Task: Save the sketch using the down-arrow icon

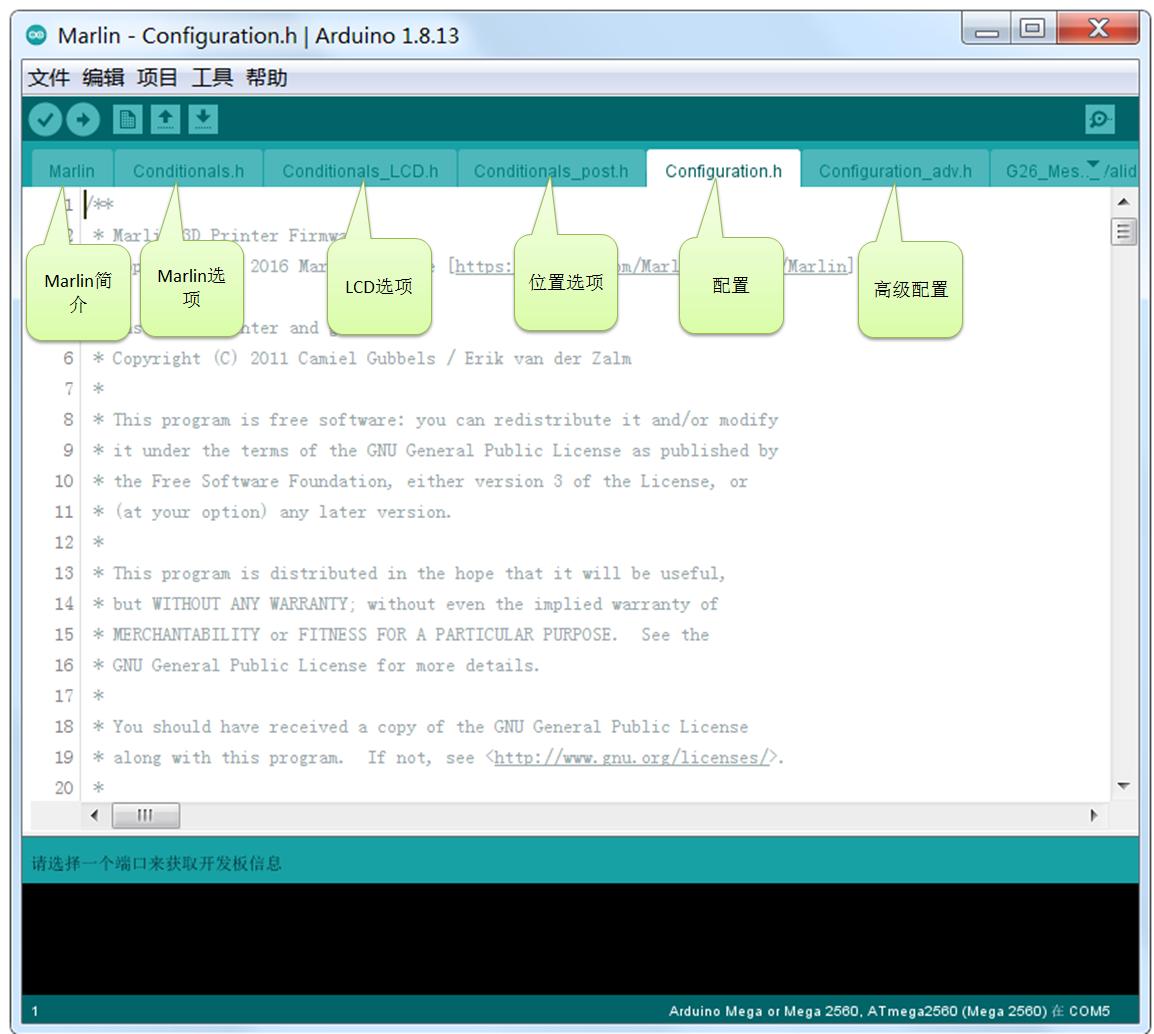Action: pos(203,120)
